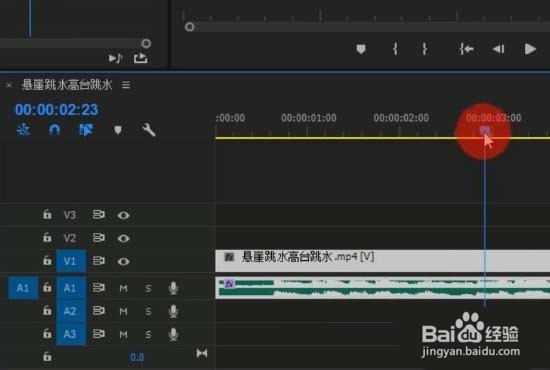Hide the V1 track output

click(123, 262)
